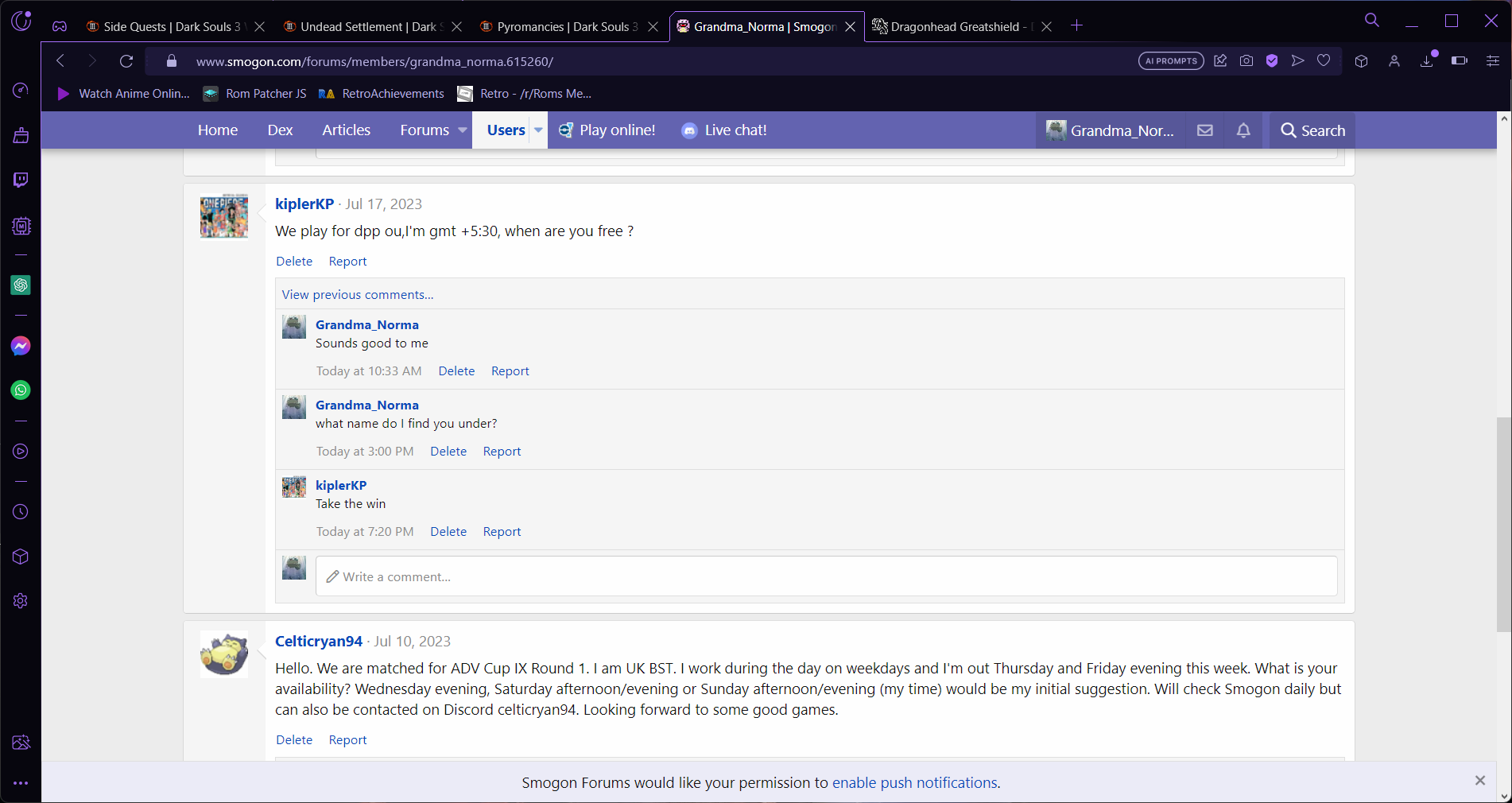Click the address bar URL
Viewport: 1512px width, 803px height.
pyautogui.click(x=374, y=61)
